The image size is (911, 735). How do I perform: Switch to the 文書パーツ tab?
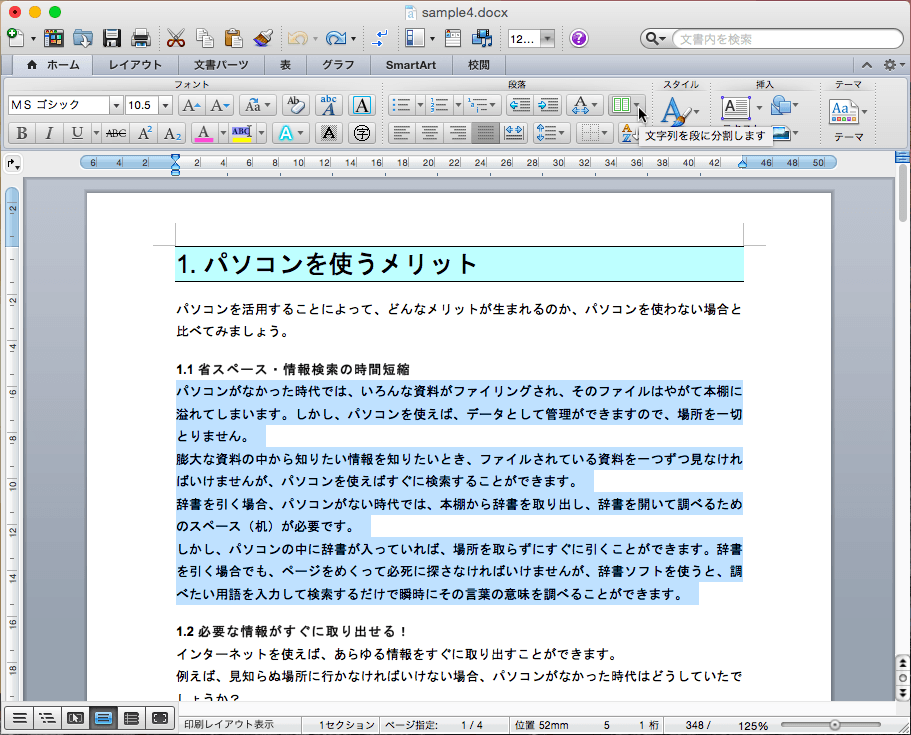[x=221, y=65]
